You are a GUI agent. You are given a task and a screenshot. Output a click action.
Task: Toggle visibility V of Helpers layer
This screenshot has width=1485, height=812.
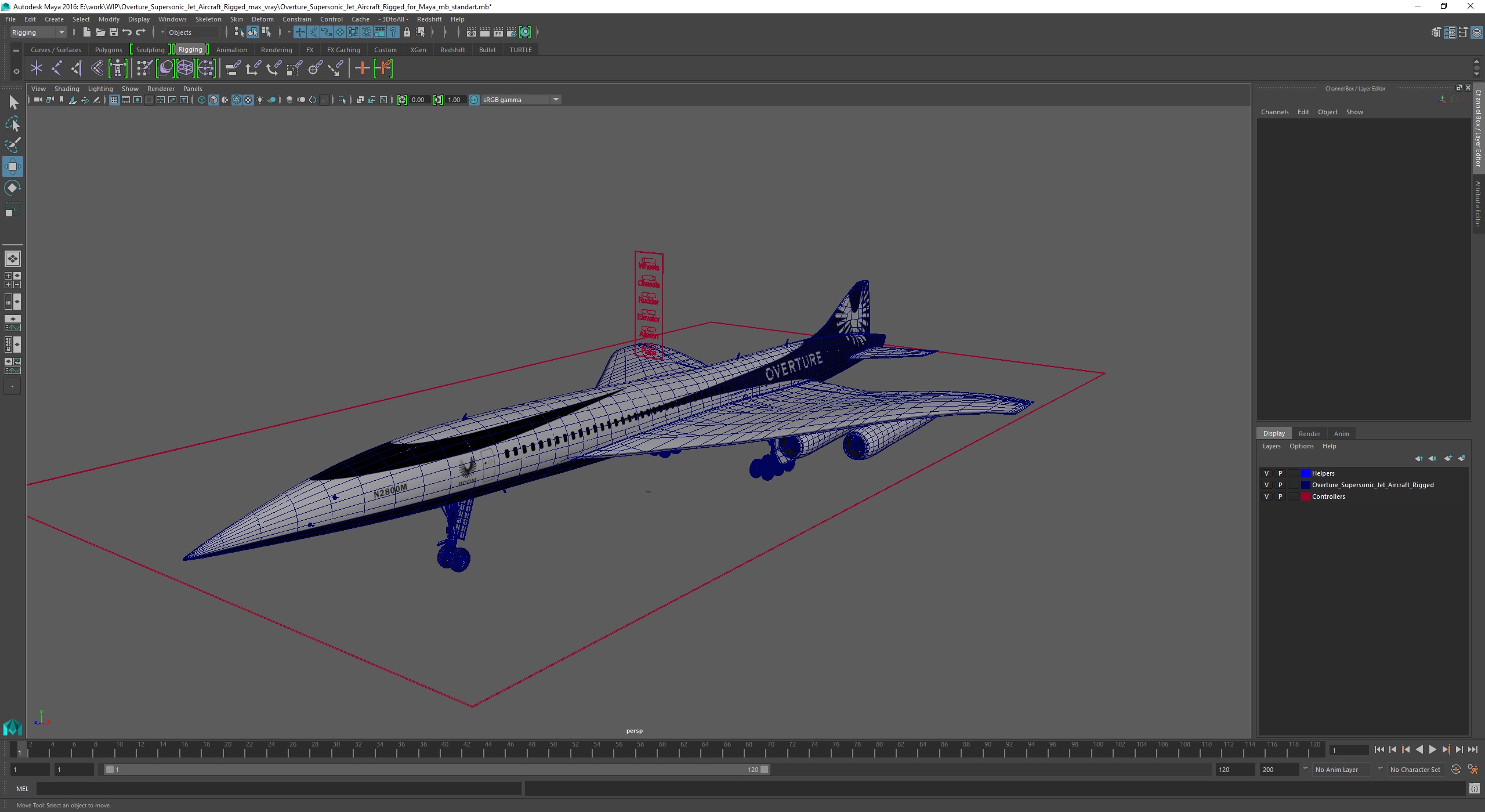click(1266, 473)
